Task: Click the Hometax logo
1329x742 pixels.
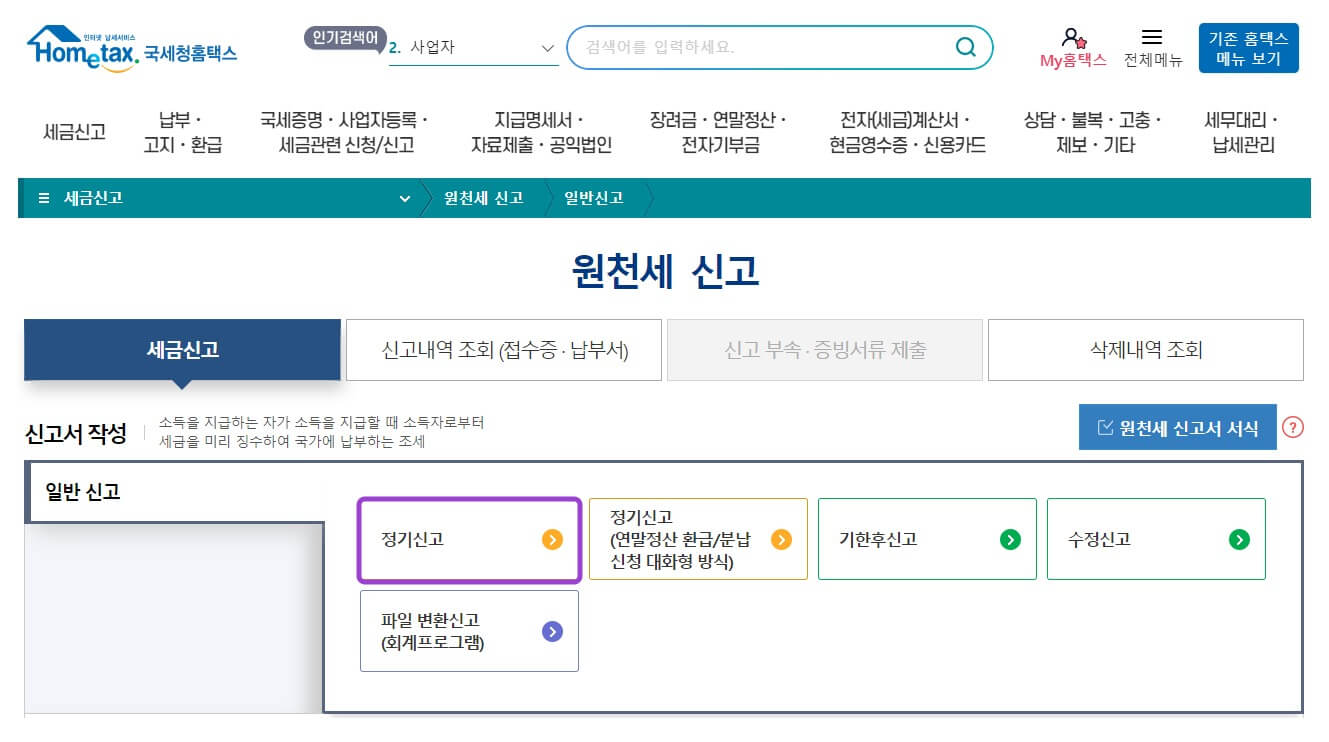Action: tap(130, 45)
